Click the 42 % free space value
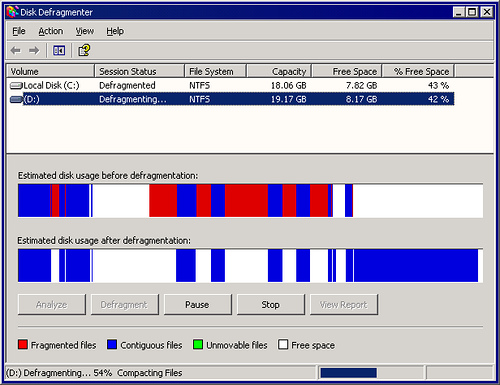The width and height of the screenshot is (500, 385). 438,99
